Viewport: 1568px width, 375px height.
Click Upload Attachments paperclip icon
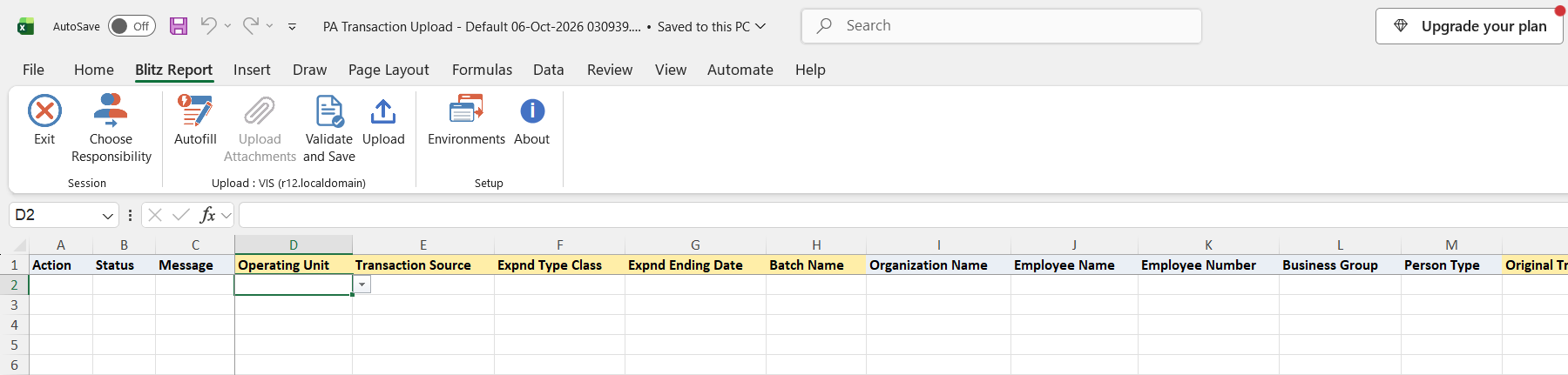260,111
